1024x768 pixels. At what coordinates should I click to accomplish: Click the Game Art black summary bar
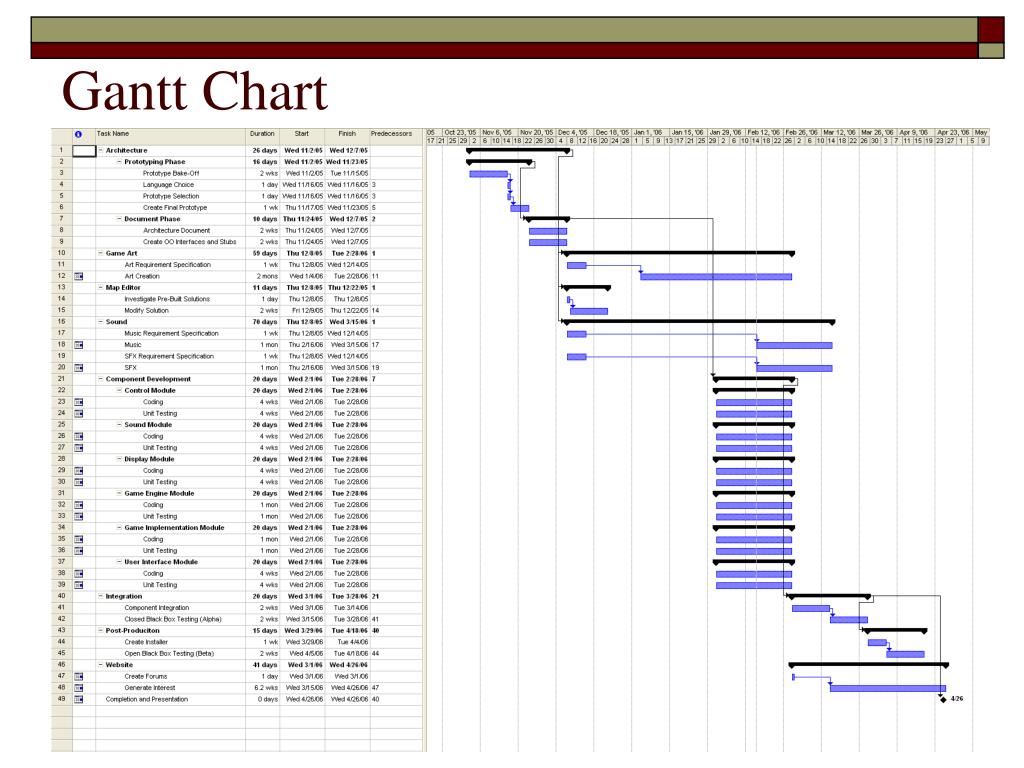pyautogui.click(x=679, y=253)
